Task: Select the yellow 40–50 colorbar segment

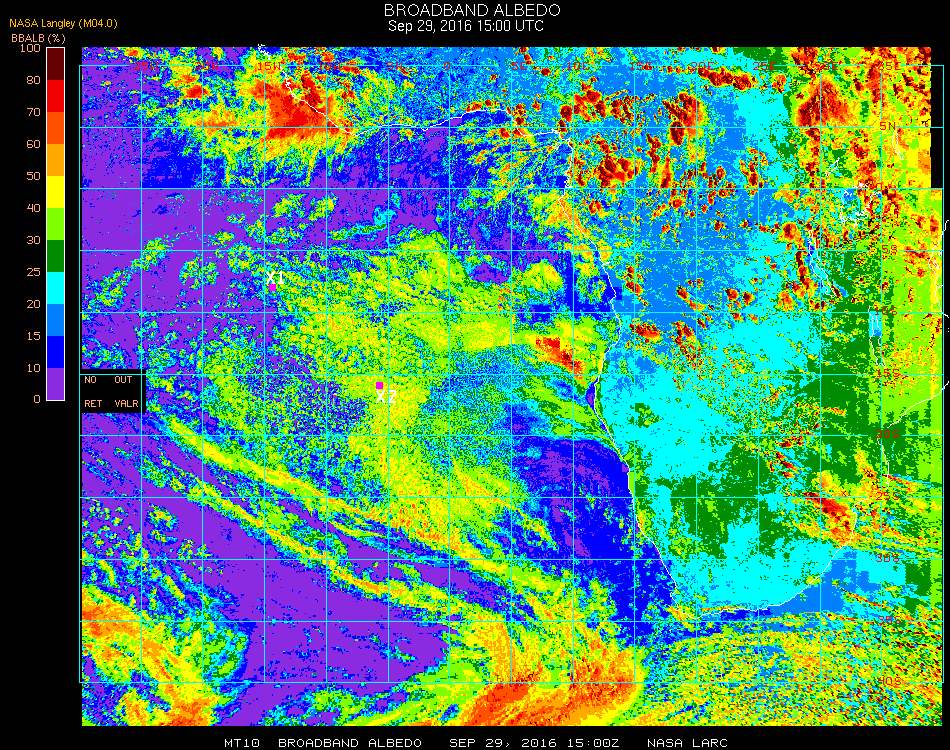Action: [56, 192]
